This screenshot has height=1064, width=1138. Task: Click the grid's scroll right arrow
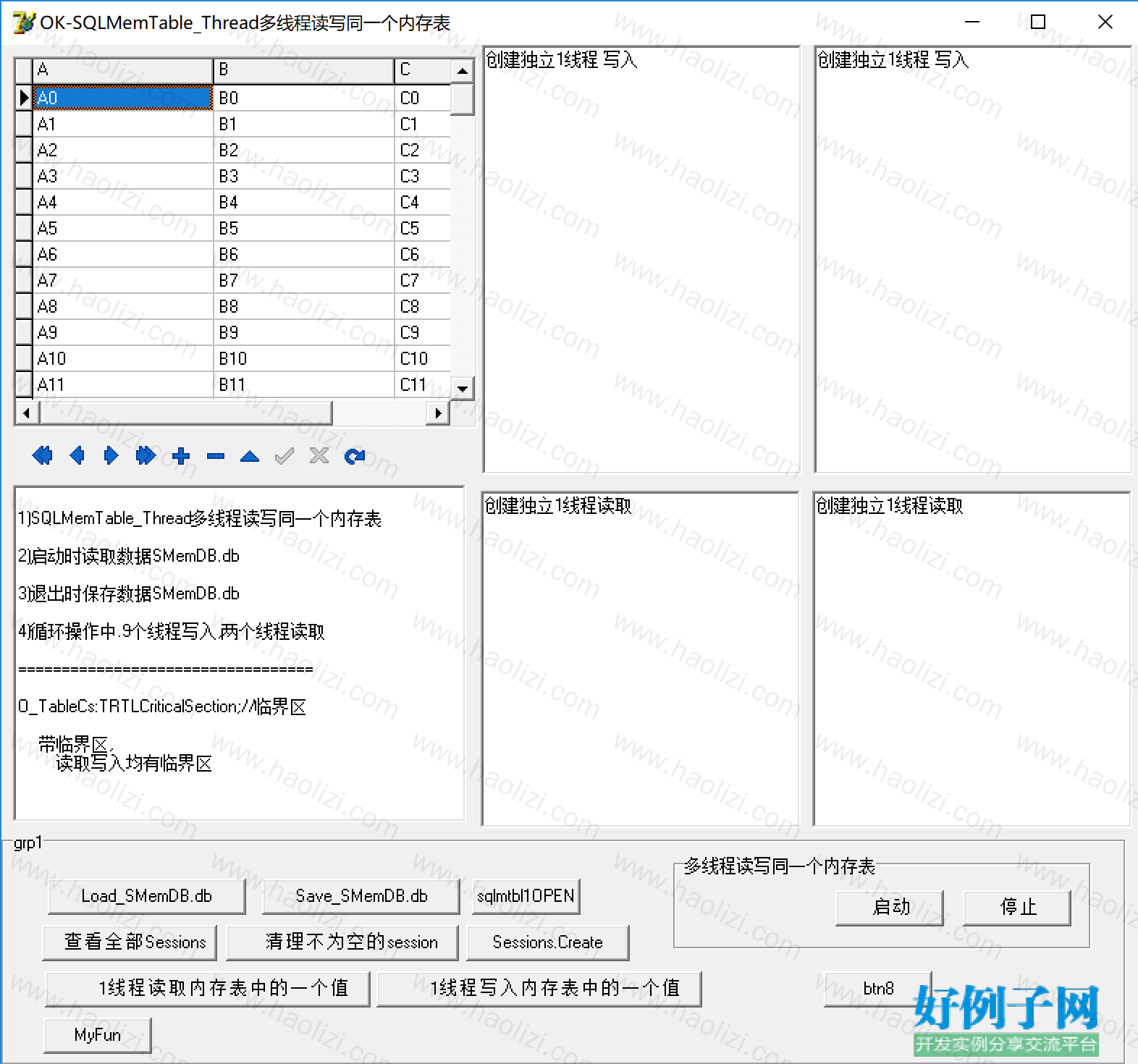pyautogui.click(x=438, y=413)
